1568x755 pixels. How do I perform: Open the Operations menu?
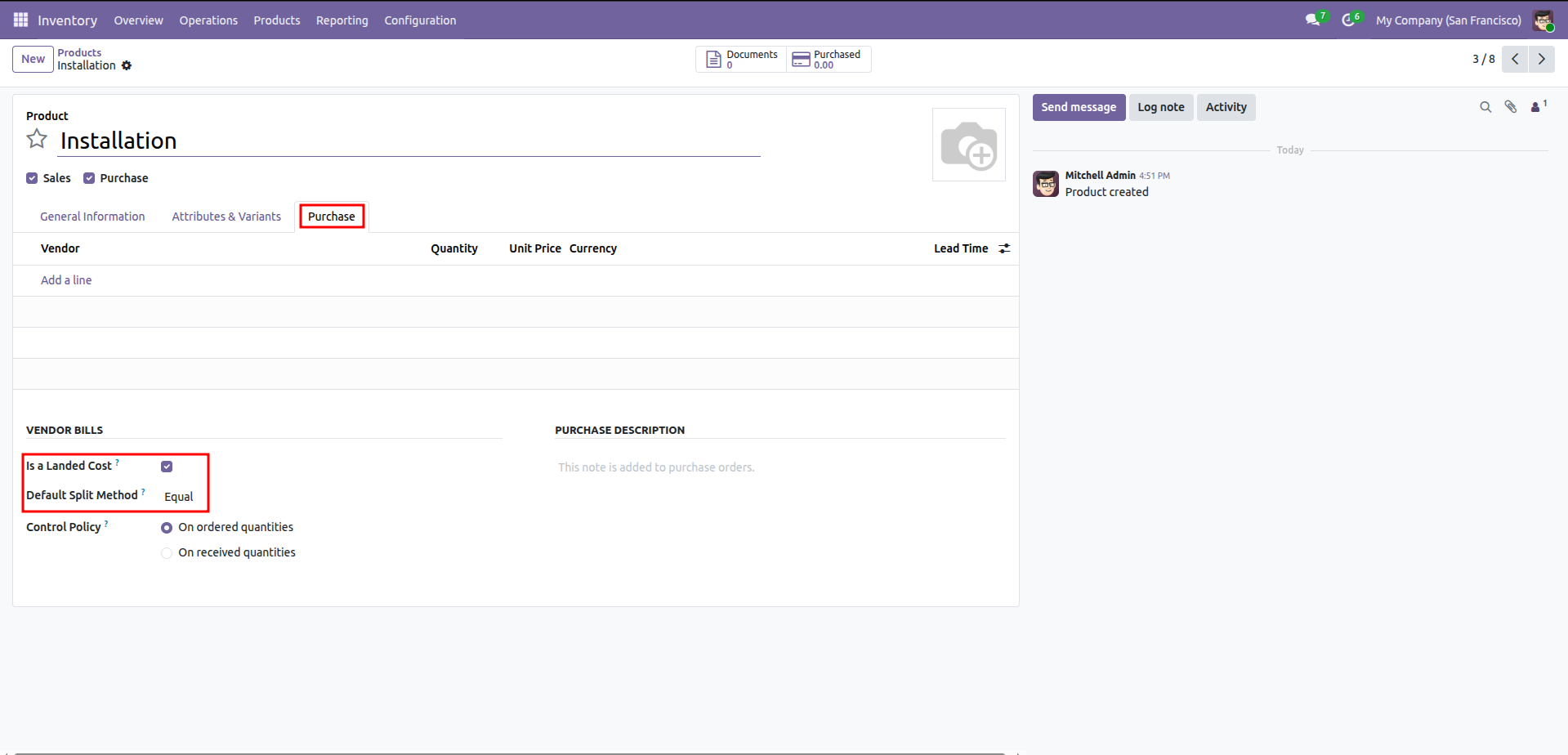[208, 20]
